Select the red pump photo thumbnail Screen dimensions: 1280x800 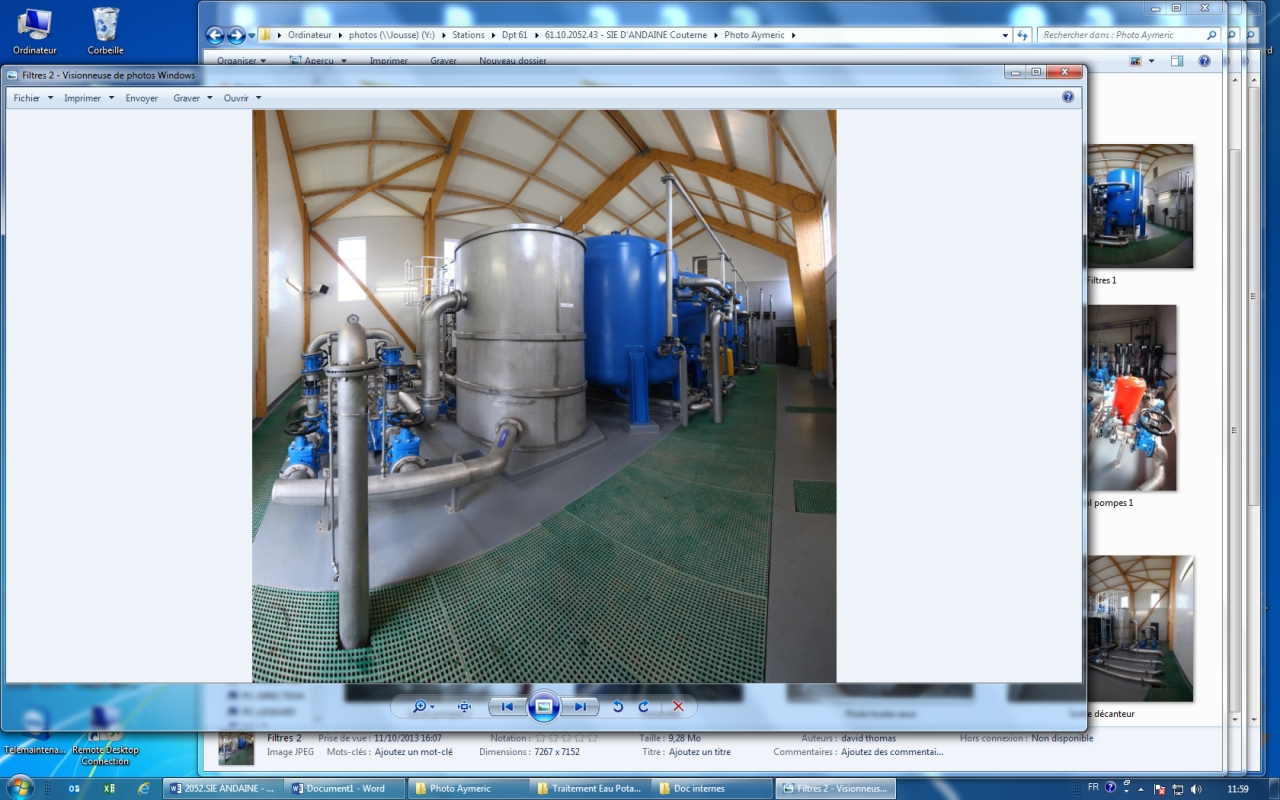[1132, 398]
